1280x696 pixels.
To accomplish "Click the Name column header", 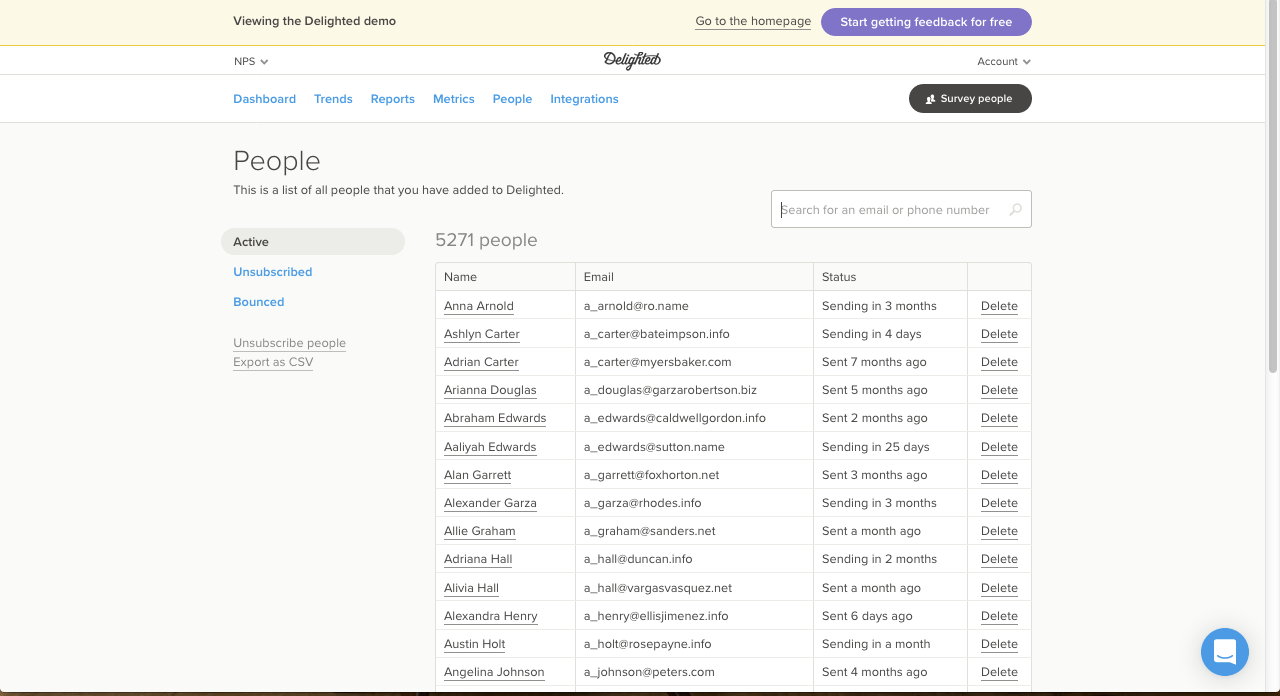I will 505,277.
